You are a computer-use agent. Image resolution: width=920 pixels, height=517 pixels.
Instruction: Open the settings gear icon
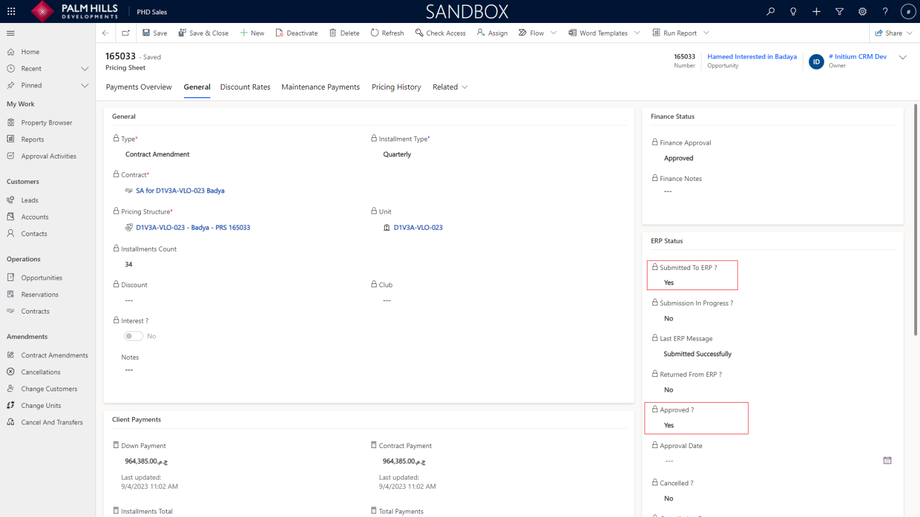click(862, 11)
